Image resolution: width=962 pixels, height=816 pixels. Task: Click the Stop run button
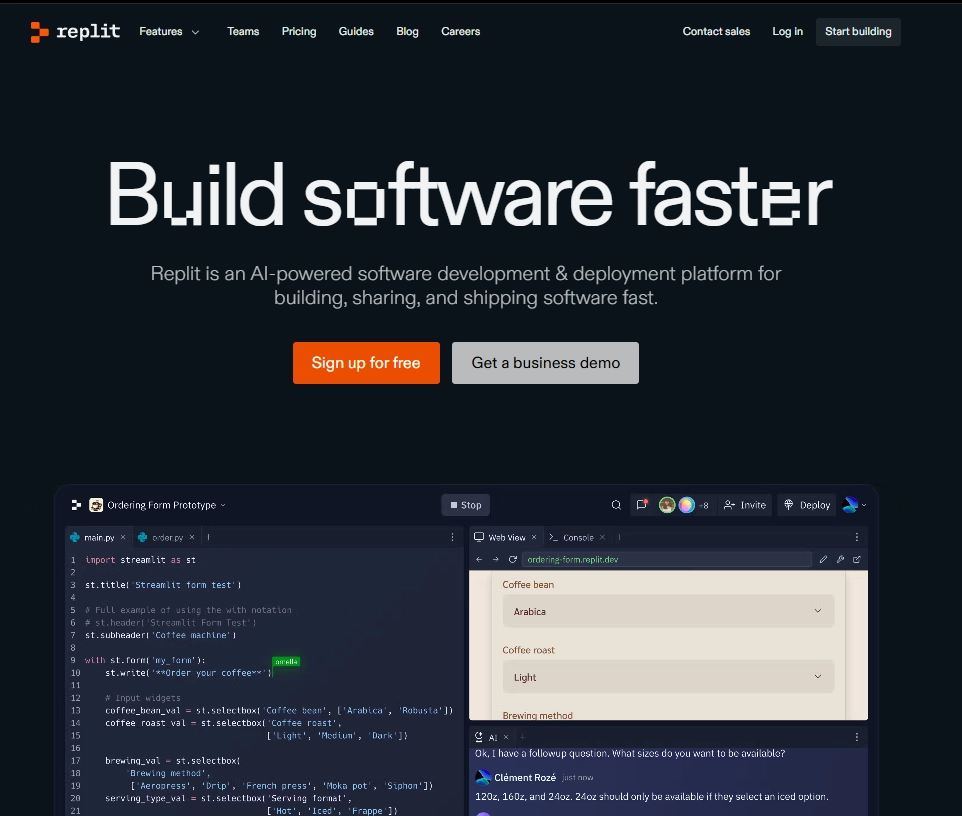[x=466, y=505]
